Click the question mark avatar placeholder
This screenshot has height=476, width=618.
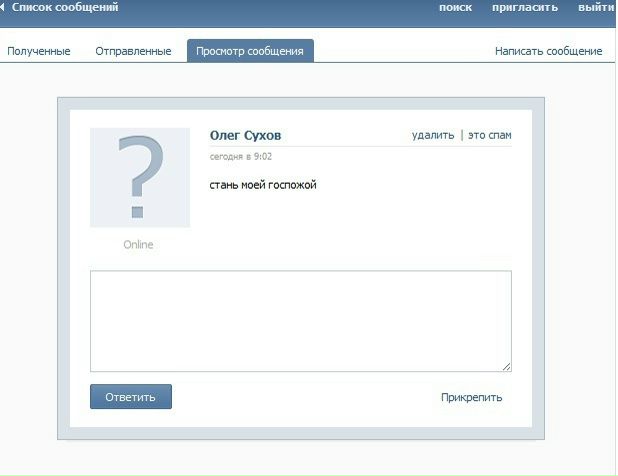140,177
